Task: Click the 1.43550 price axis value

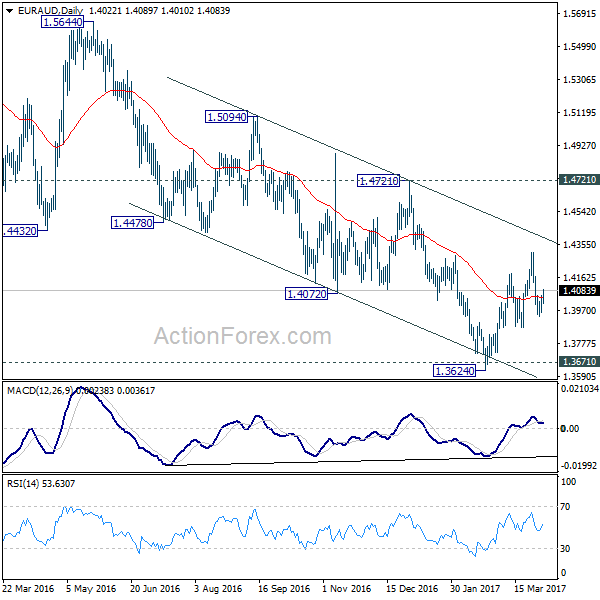Action: 579,245
